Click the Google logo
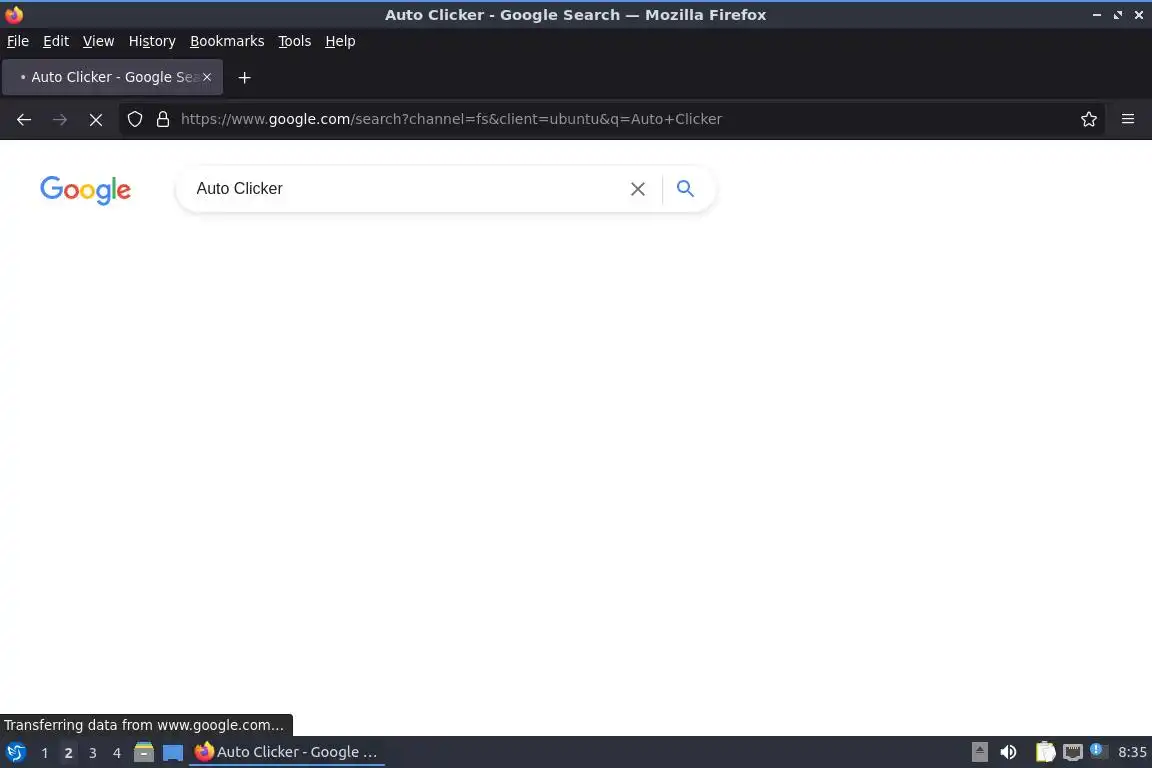The width and height of the screenshot is (1152, 768). (85, 190)
